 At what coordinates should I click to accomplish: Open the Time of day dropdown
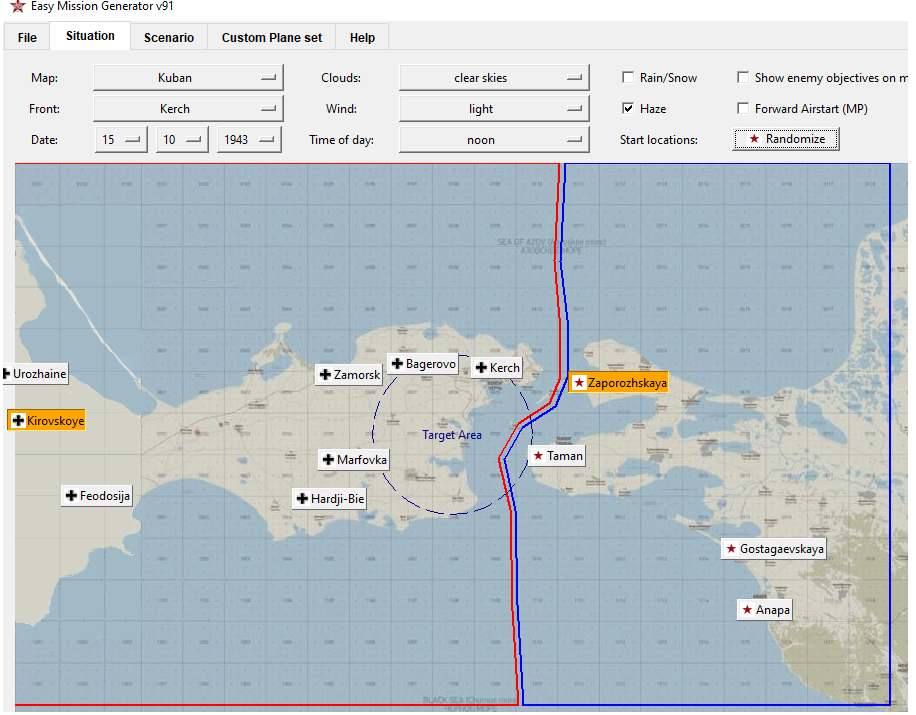pyautogui.click(x=494, y=140)
